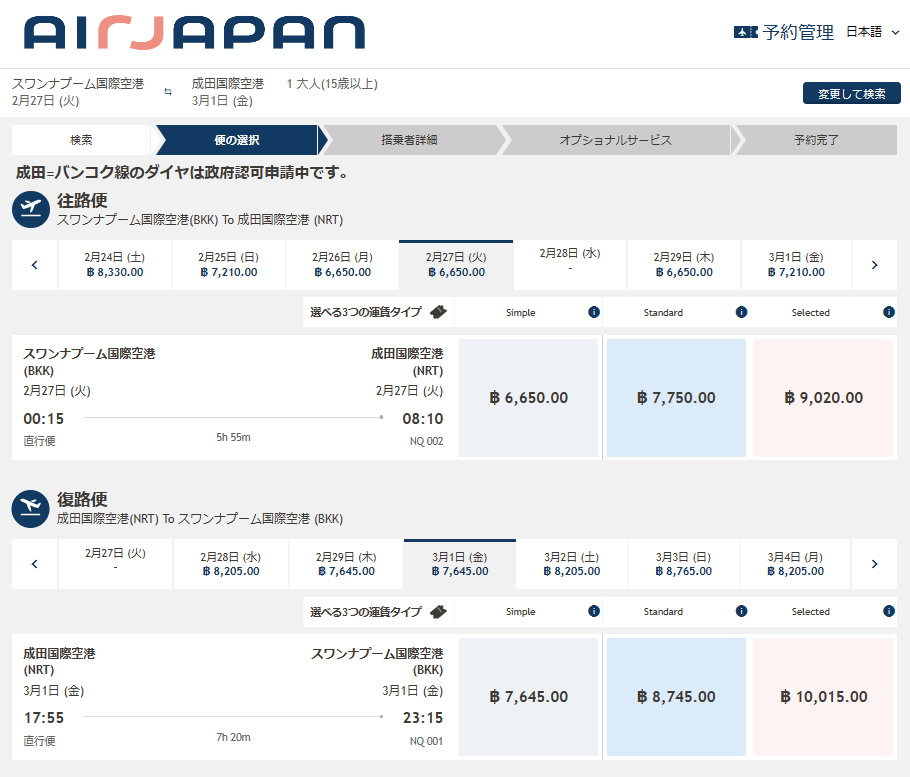The width and height of the screenshot is (910, 777).
Task: Select Simple fare ฿6,650.00 for NQ 002
Action: coord(529,397)
